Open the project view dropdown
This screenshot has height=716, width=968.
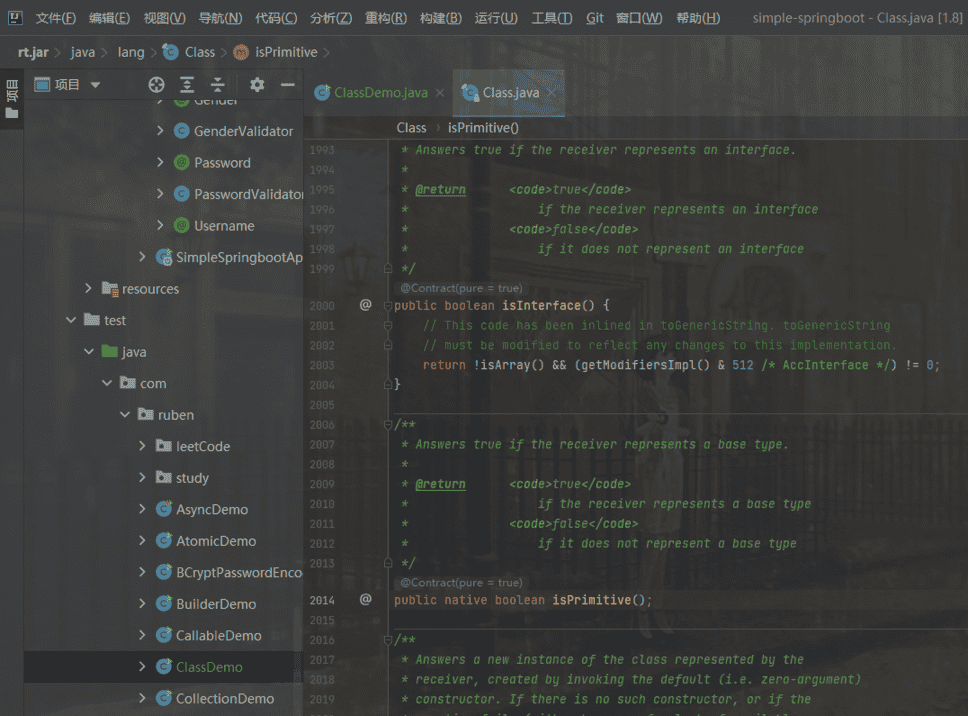tap(96, 85)
